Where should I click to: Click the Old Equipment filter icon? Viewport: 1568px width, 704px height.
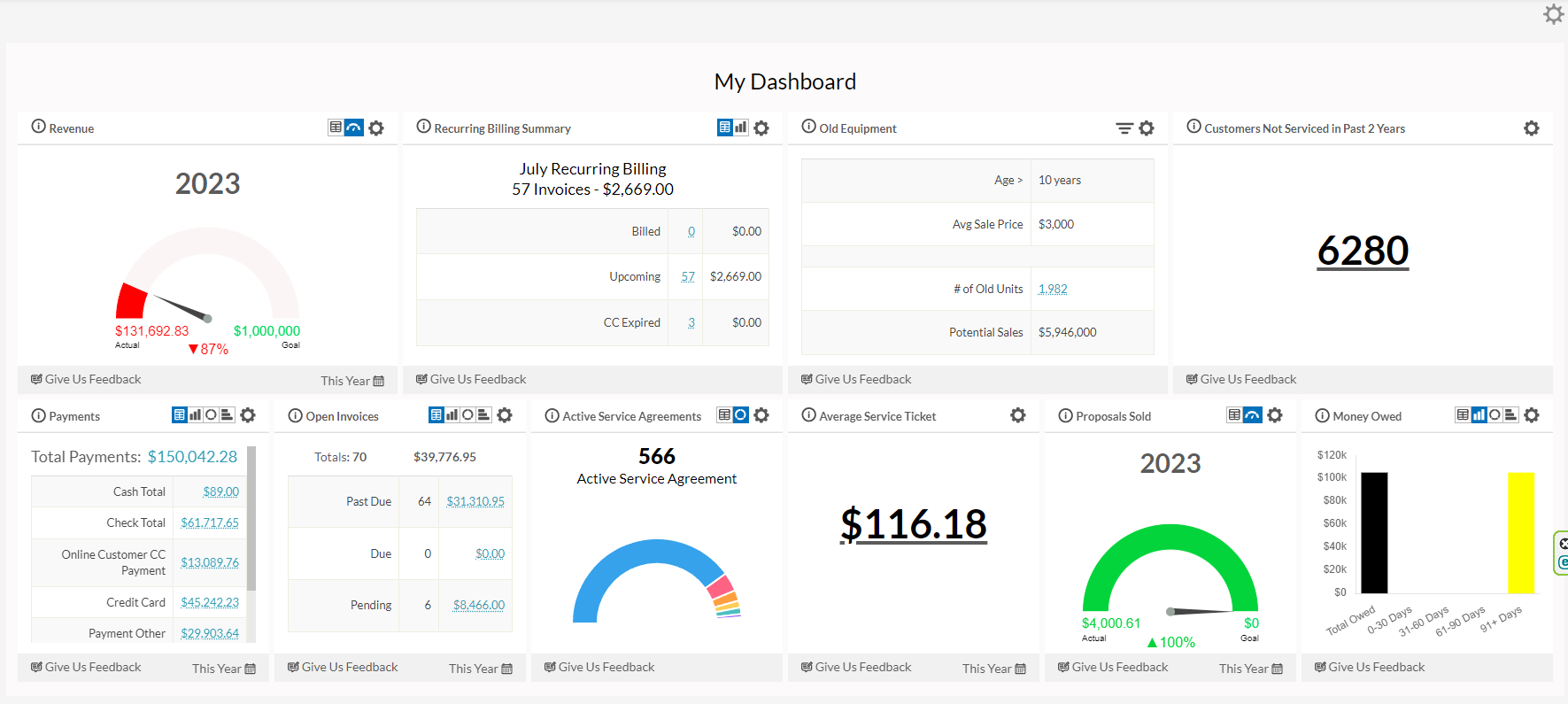coord(1124,128)
